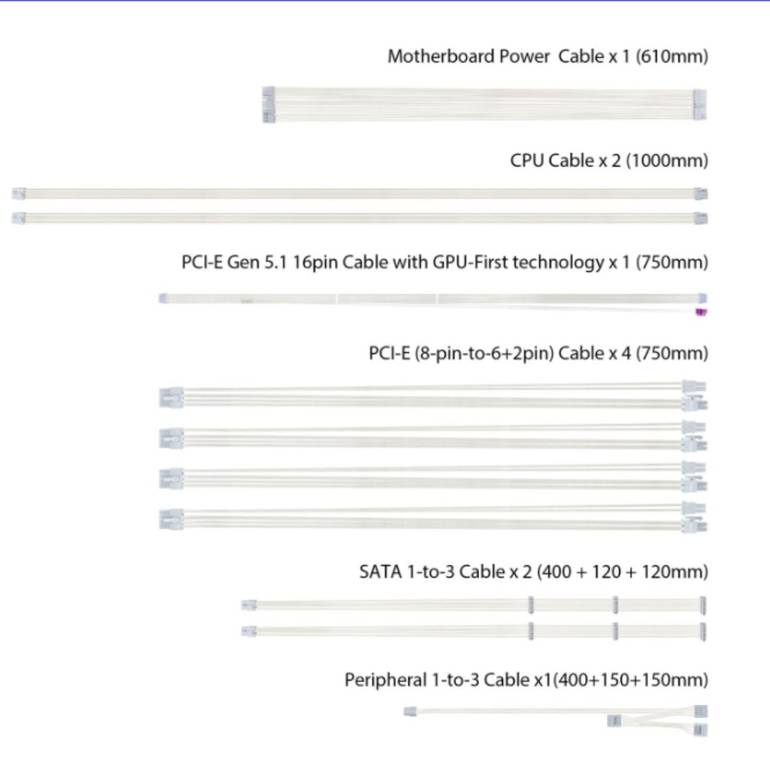Screen dimensions: 770x770
Task: Select the upper SATA cable image
Action: pyautogui.click(x=474, y=605)
